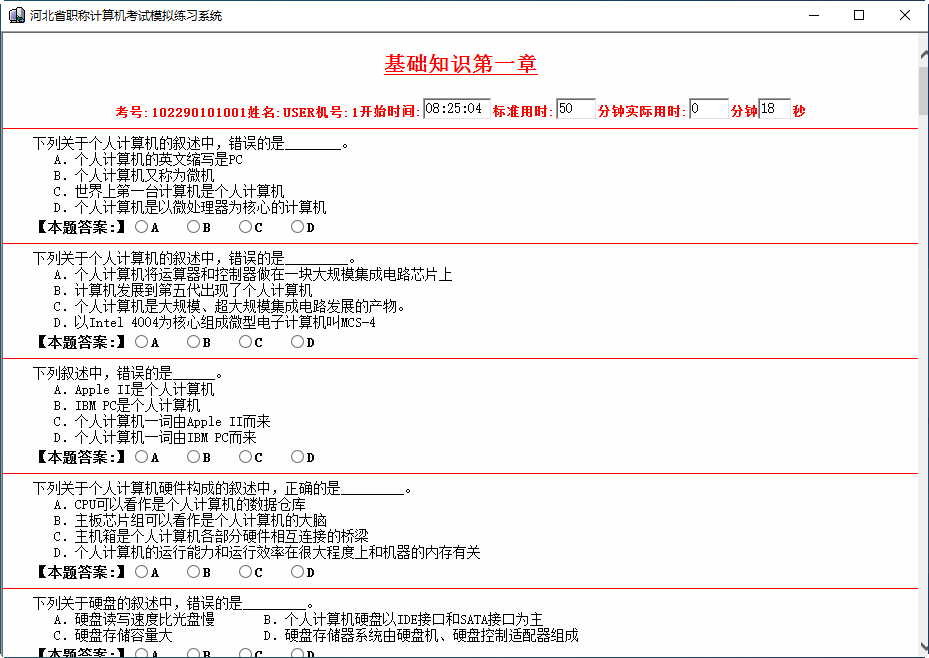The image size is (929, 658).
Task: Click the seconds field showing 18
Action: pos(774,109)
